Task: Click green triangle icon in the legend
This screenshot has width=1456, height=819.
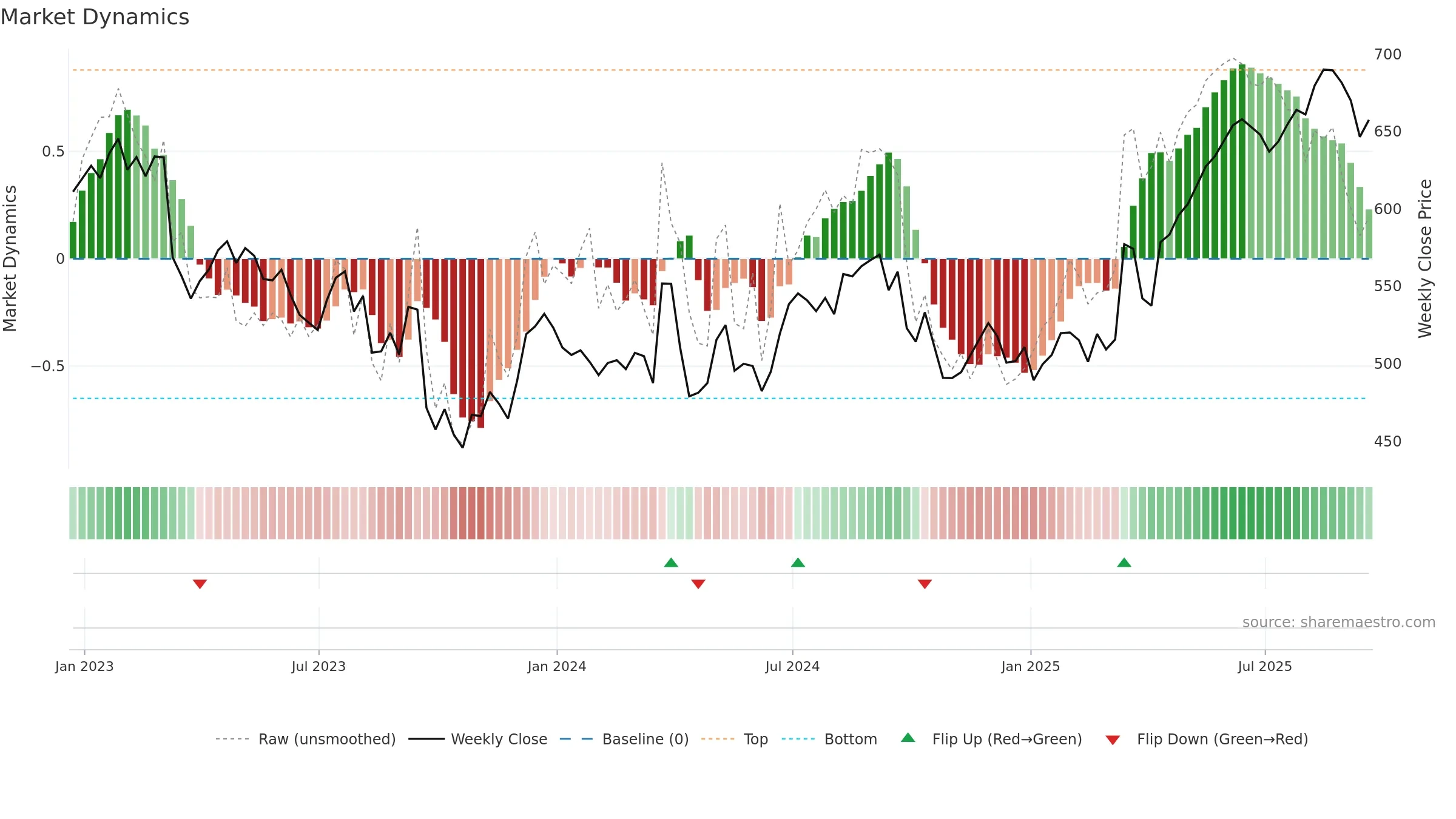Action: coord(908,738)
